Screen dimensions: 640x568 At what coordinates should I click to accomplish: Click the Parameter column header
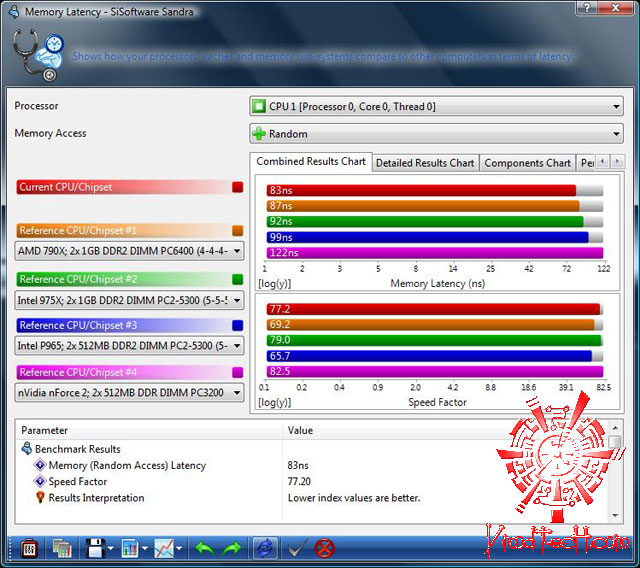point(149,430)
